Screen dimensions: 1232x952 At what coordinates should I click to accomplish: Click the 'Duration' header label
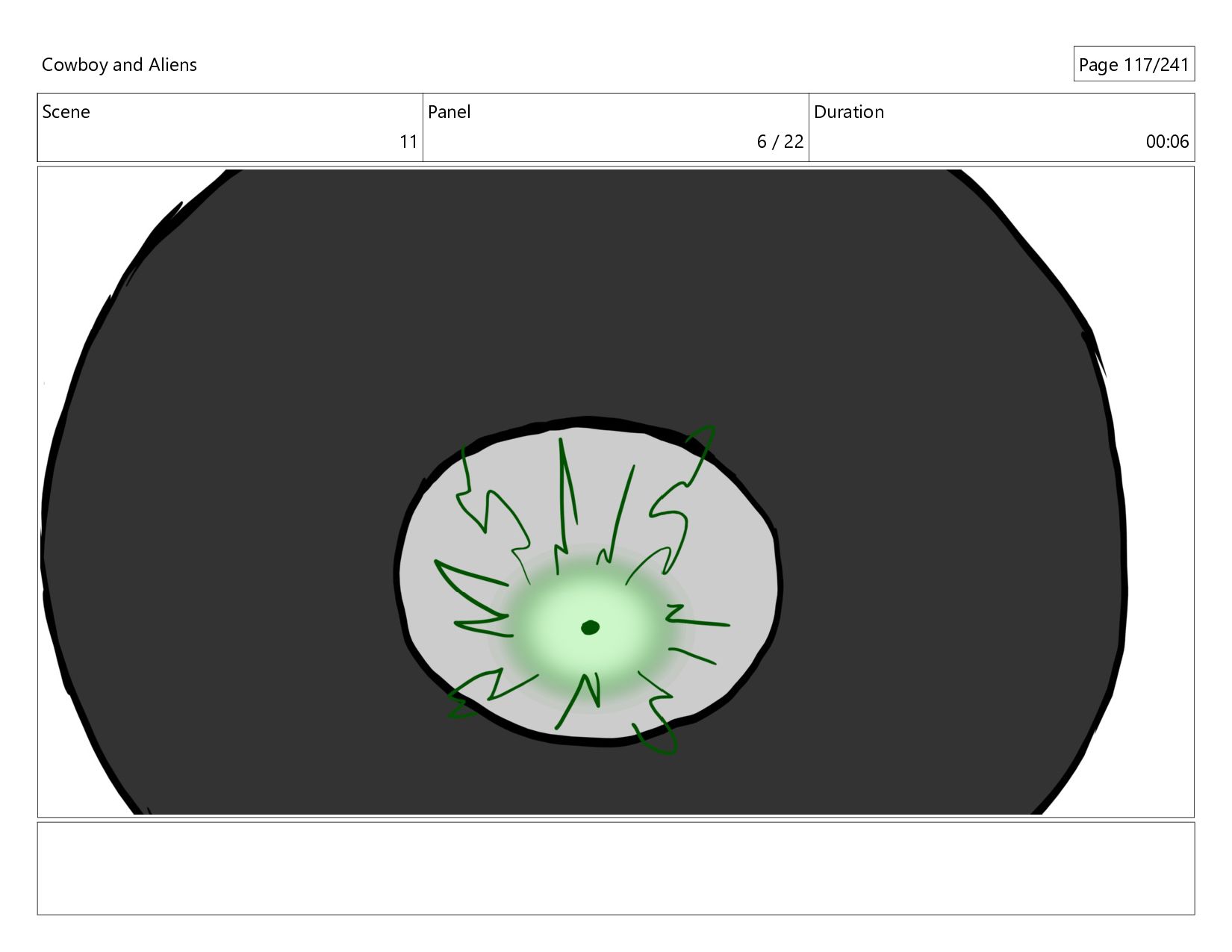pos(849,112)
